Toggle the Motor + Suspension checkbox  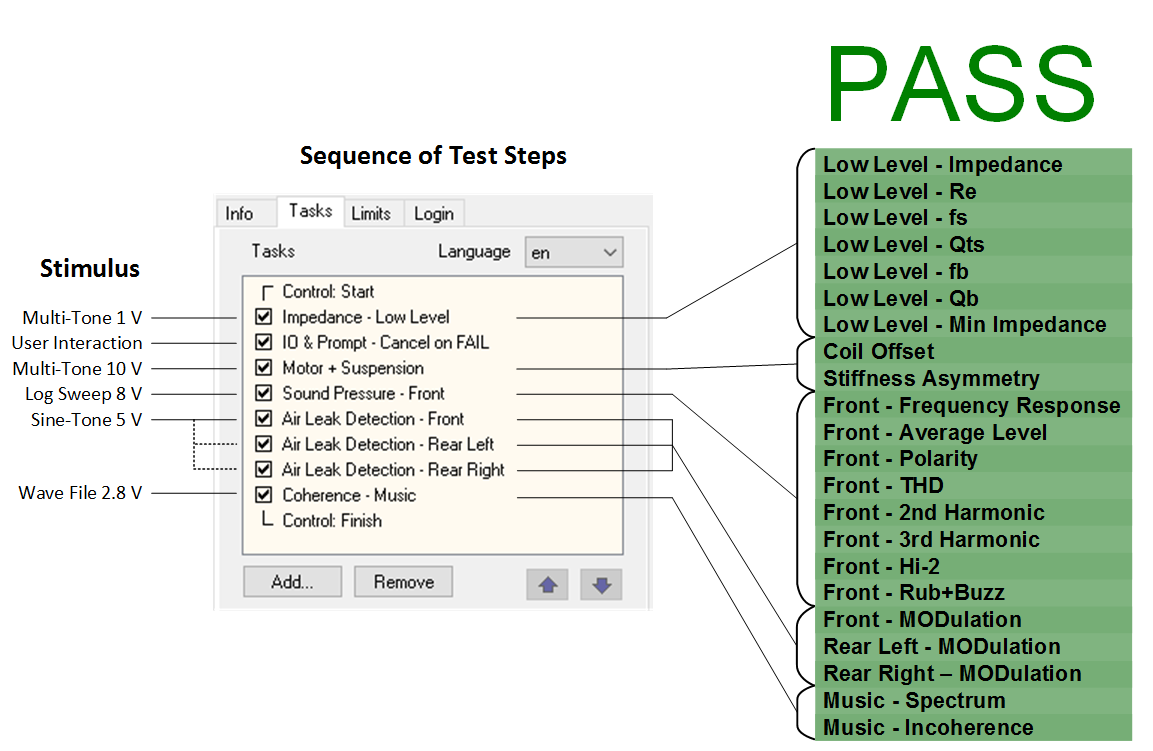[264, 368]
